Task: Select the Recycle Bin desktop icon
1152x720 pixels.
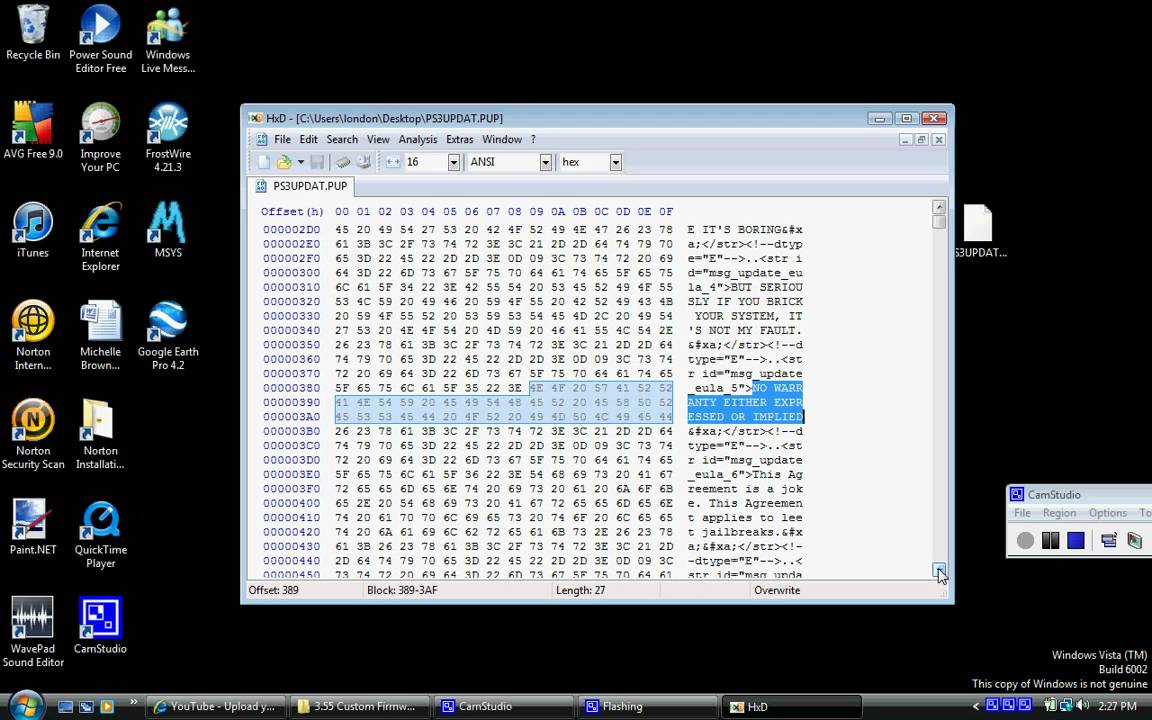Action: [x=33, y=33]
